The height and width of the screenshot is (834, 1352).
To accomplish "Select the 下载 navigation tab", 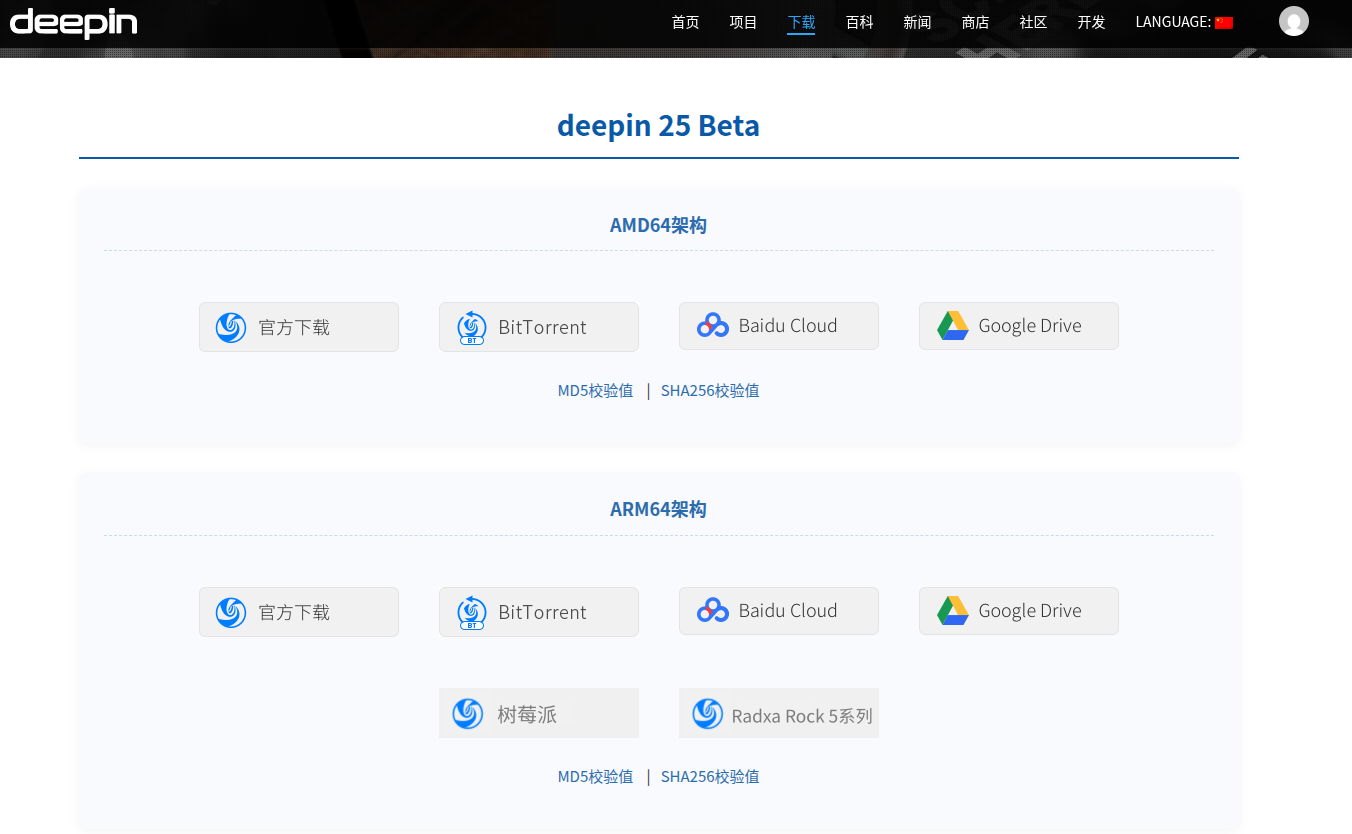I will tap(801, 22).
